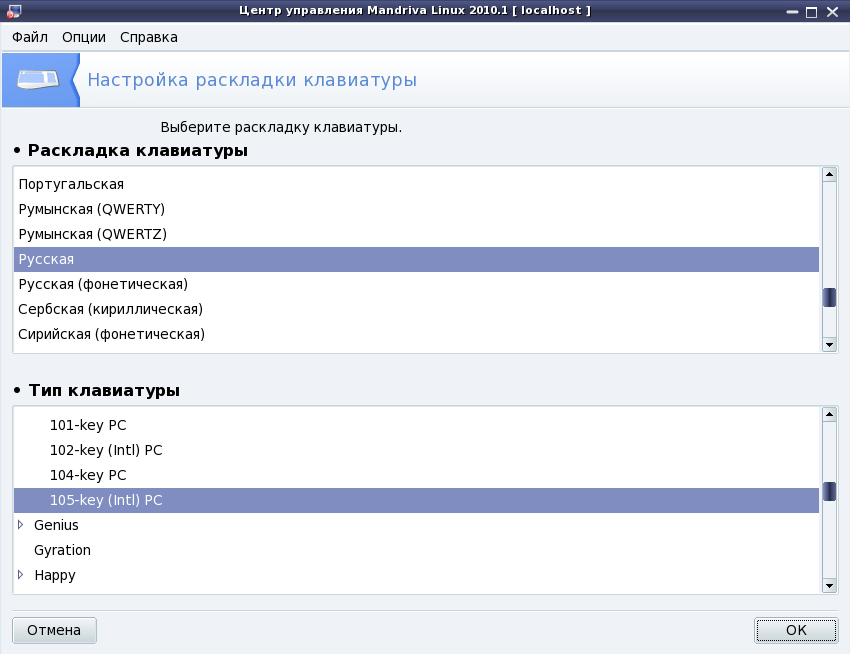Pick the 104-key PC keyboard type
Screen dimensions: 850x654
point(416,475)
